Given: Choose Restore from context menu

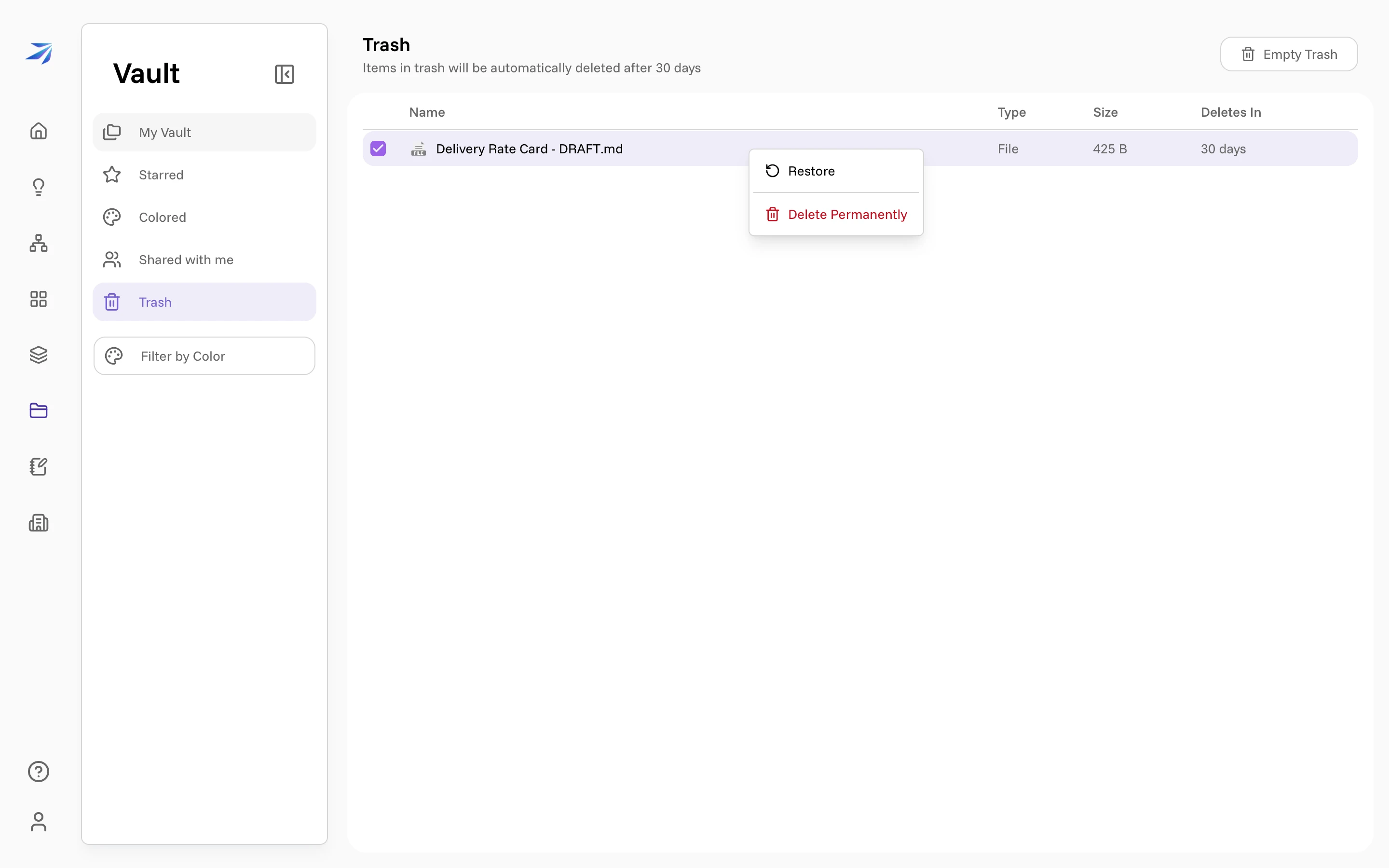Looking at the screenshot, I should pos(836,171).
